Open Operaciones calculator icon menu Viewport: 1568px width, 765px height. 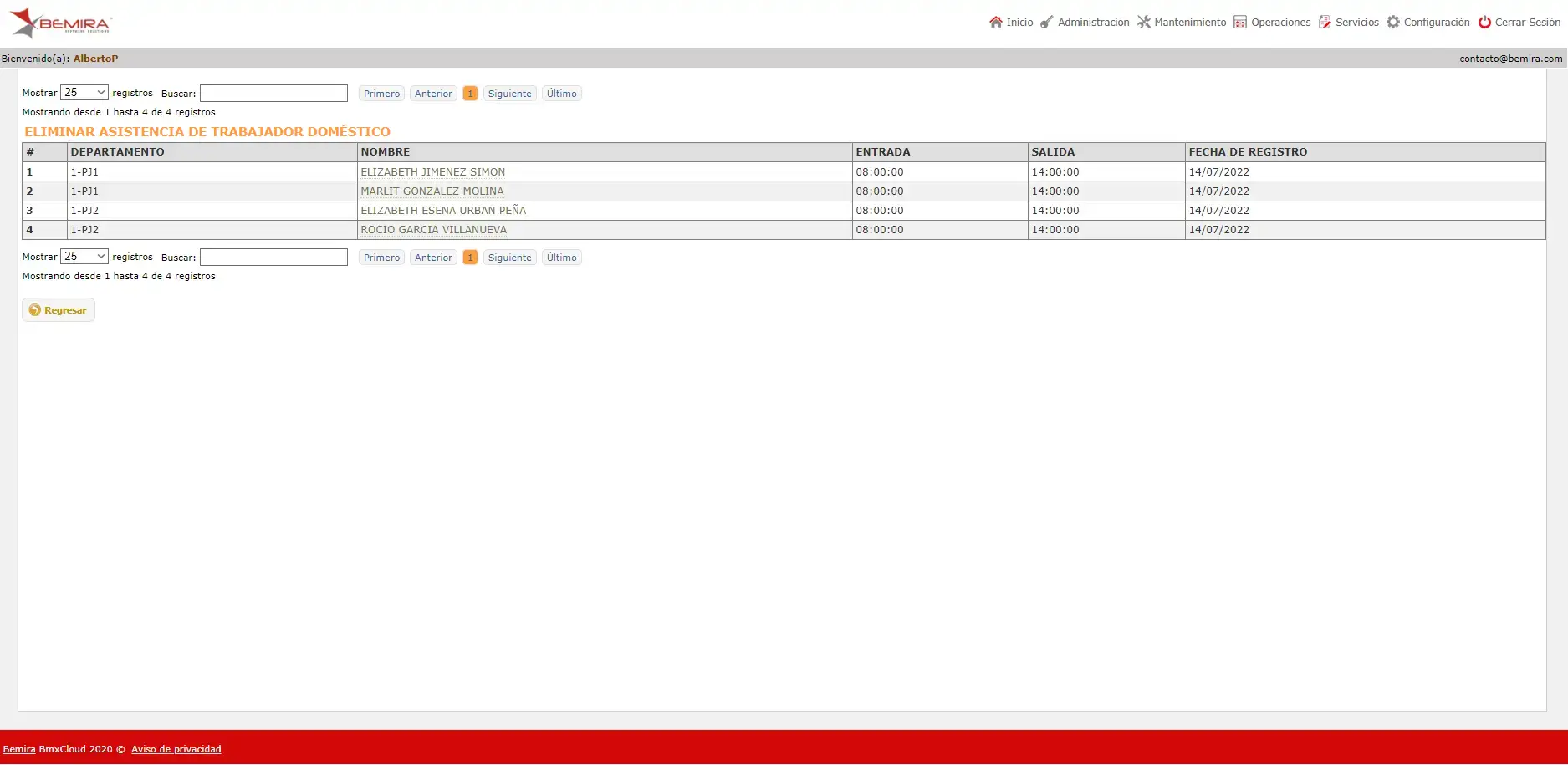[1239, 23]
